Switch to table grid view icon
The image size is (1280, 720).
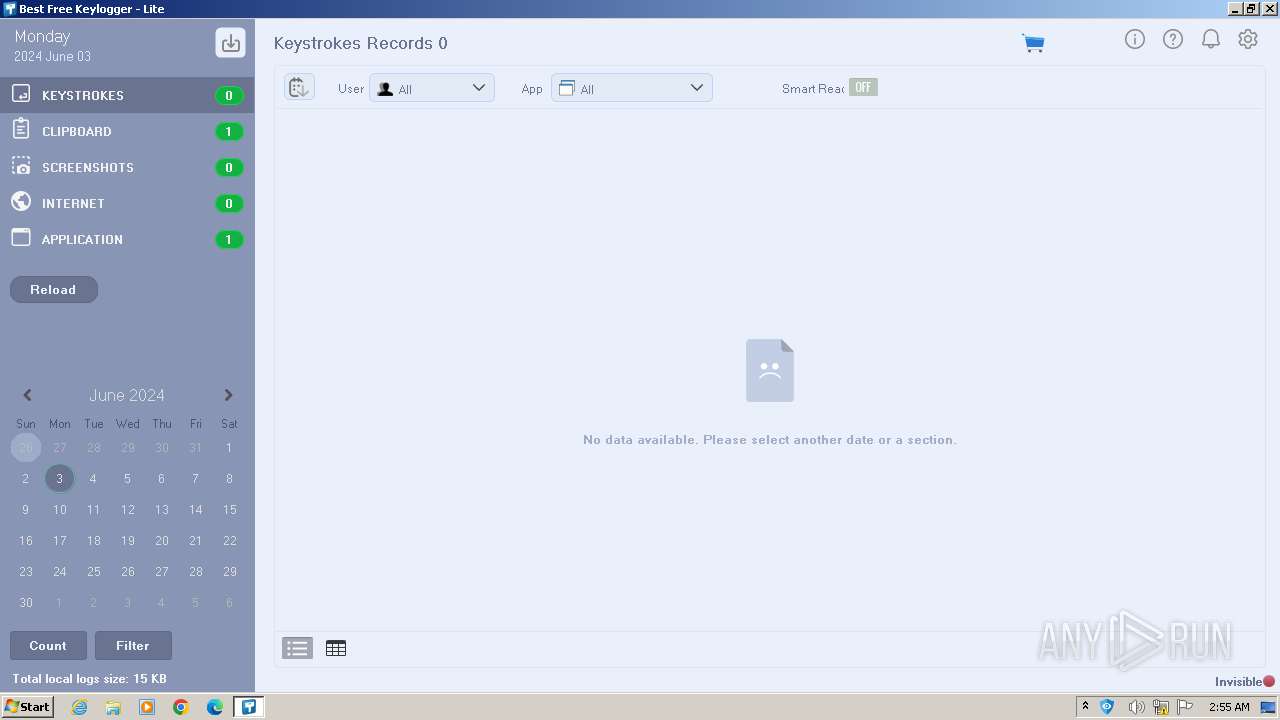[336, 648]
